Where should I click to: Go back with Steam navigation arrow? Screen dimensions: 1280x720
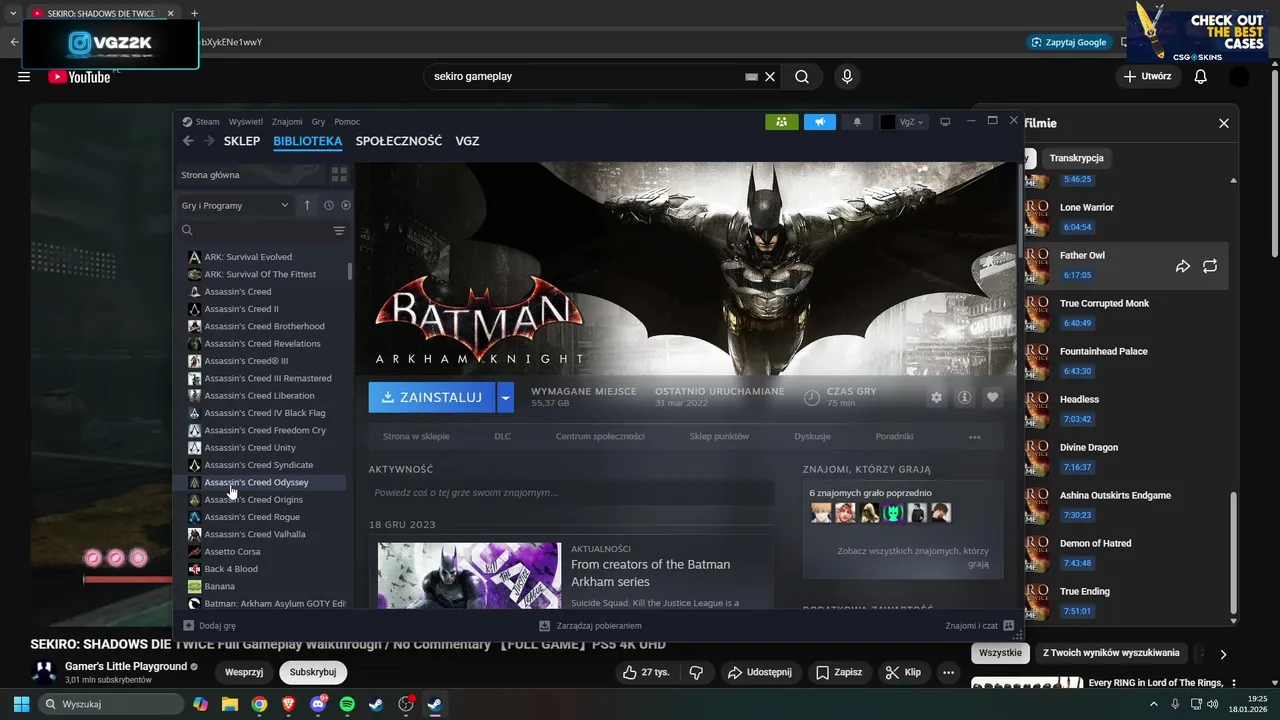coord(188,141)
